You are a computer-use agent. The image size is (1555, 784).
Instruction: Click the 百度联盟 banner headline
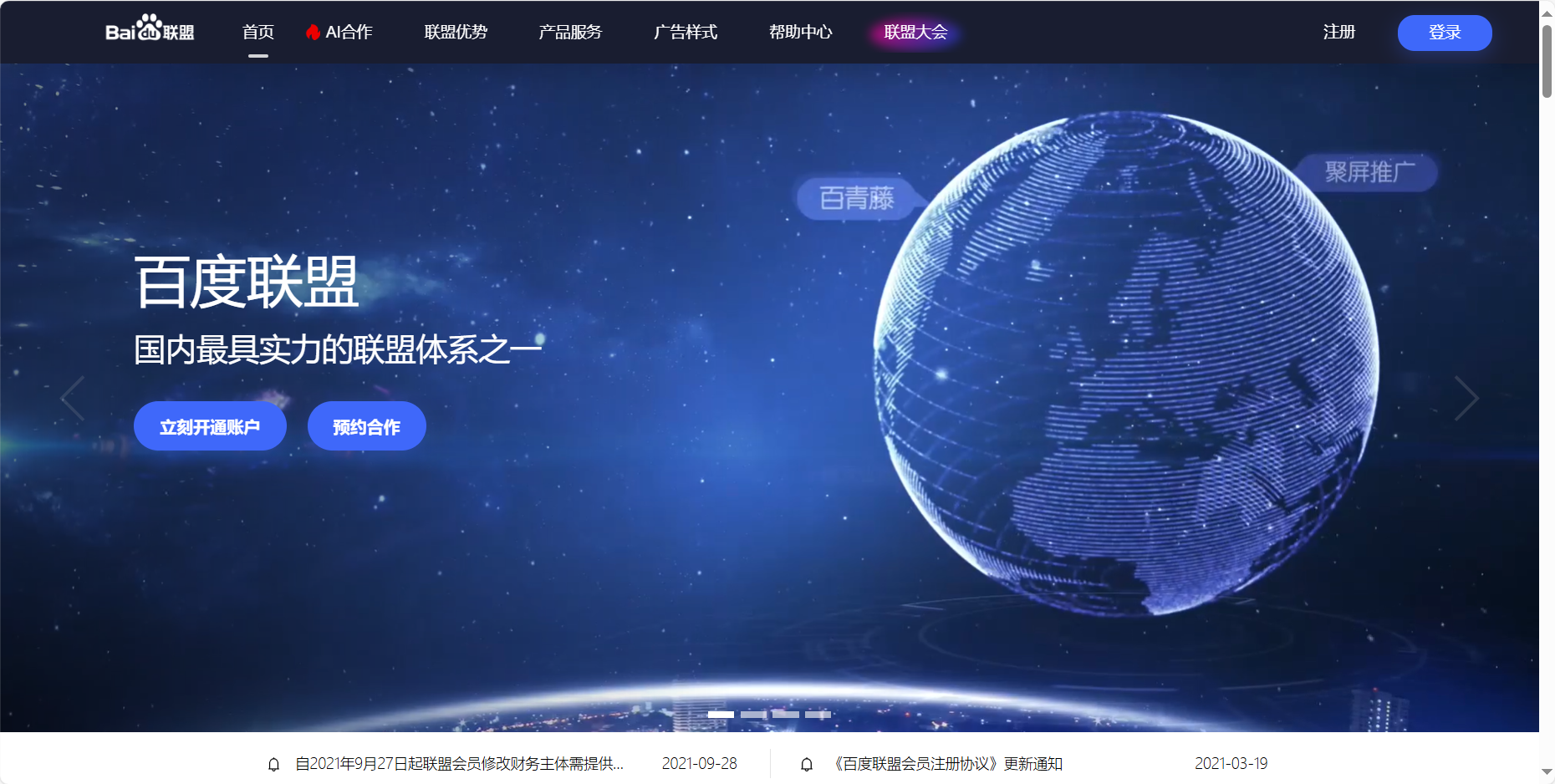(247, 282)
